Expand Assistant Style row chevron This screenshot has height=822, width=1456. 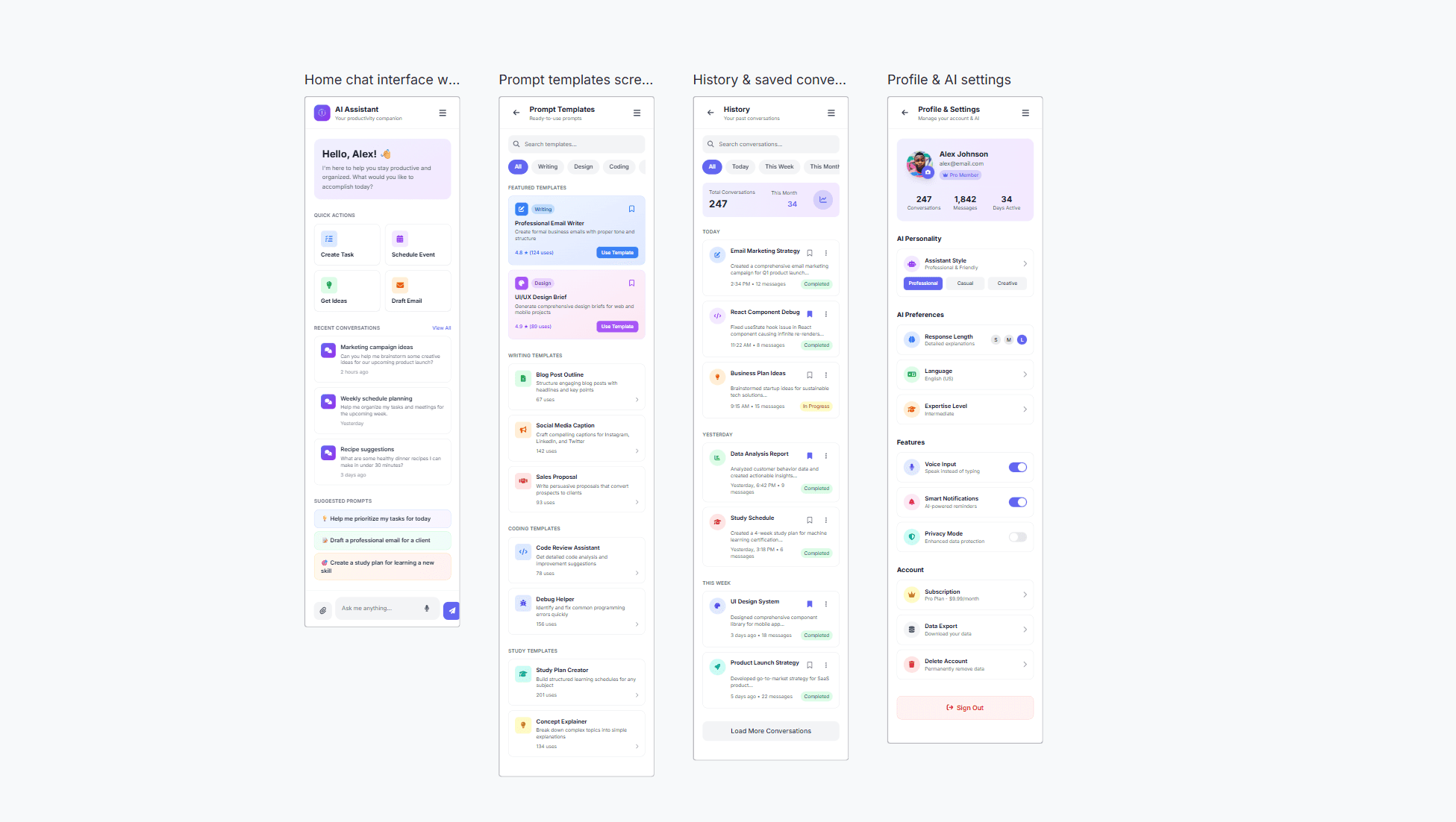[x=1025, y=264]
